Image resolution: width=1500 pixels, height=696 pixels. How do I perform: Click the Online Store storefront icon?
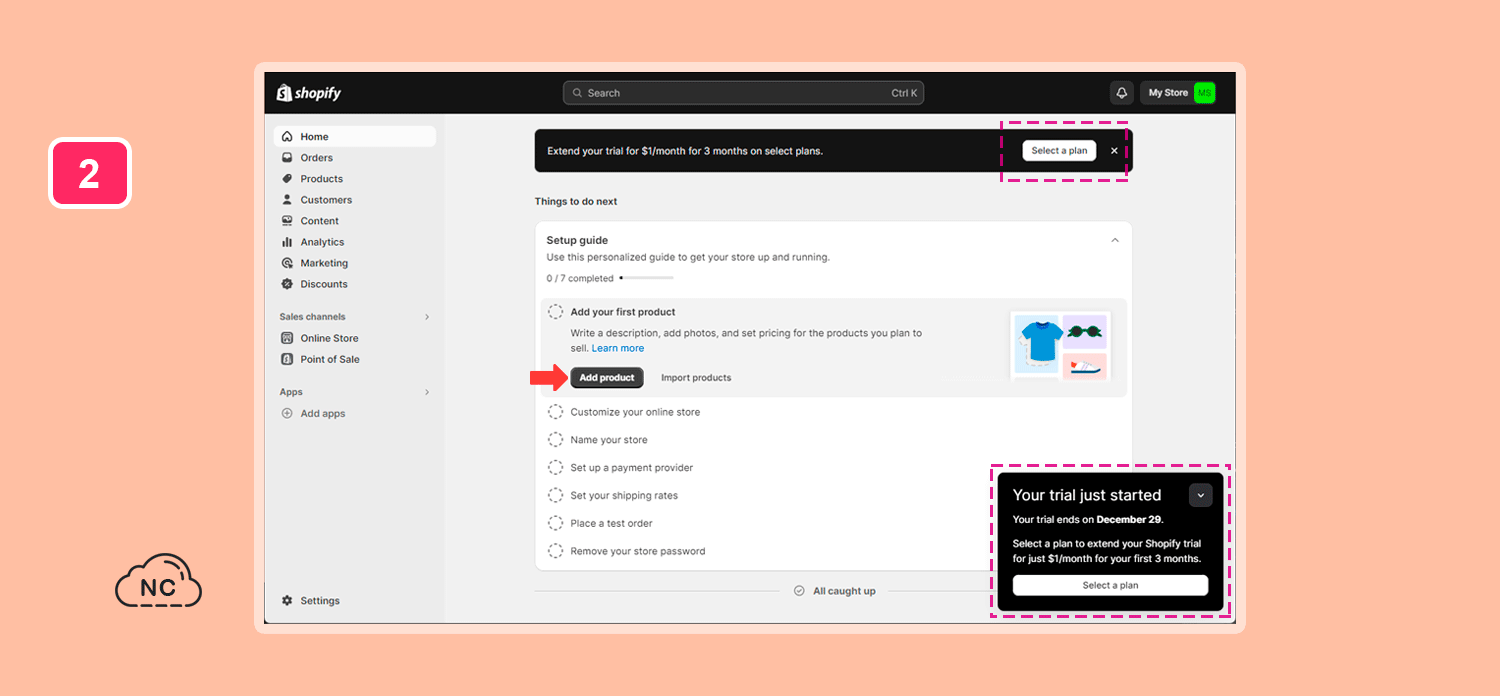(287, 338)
